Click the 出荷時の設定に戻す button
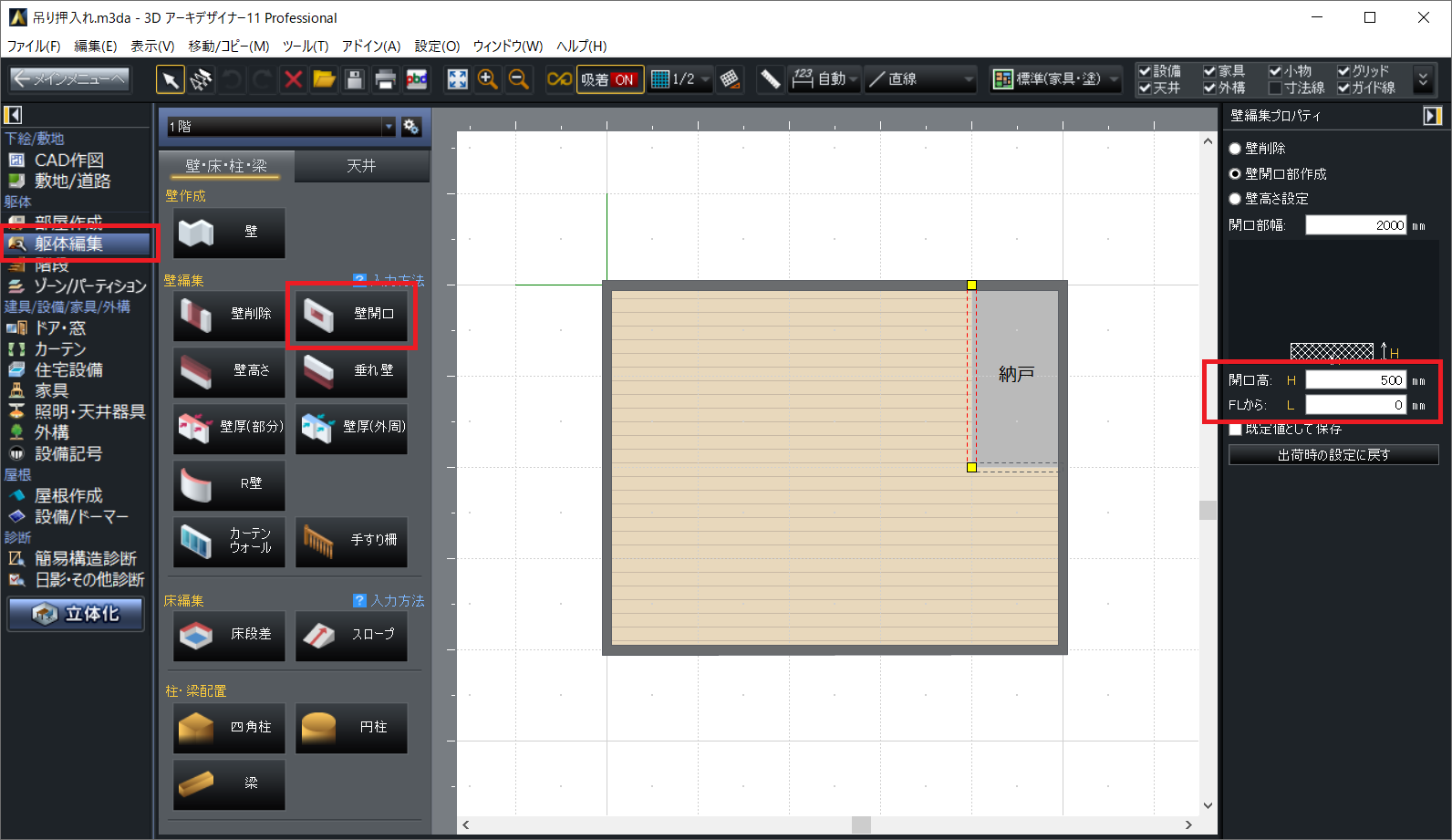Image resolution: width=1452 pixels, height=840 pixels. [x=1333, y=455]
